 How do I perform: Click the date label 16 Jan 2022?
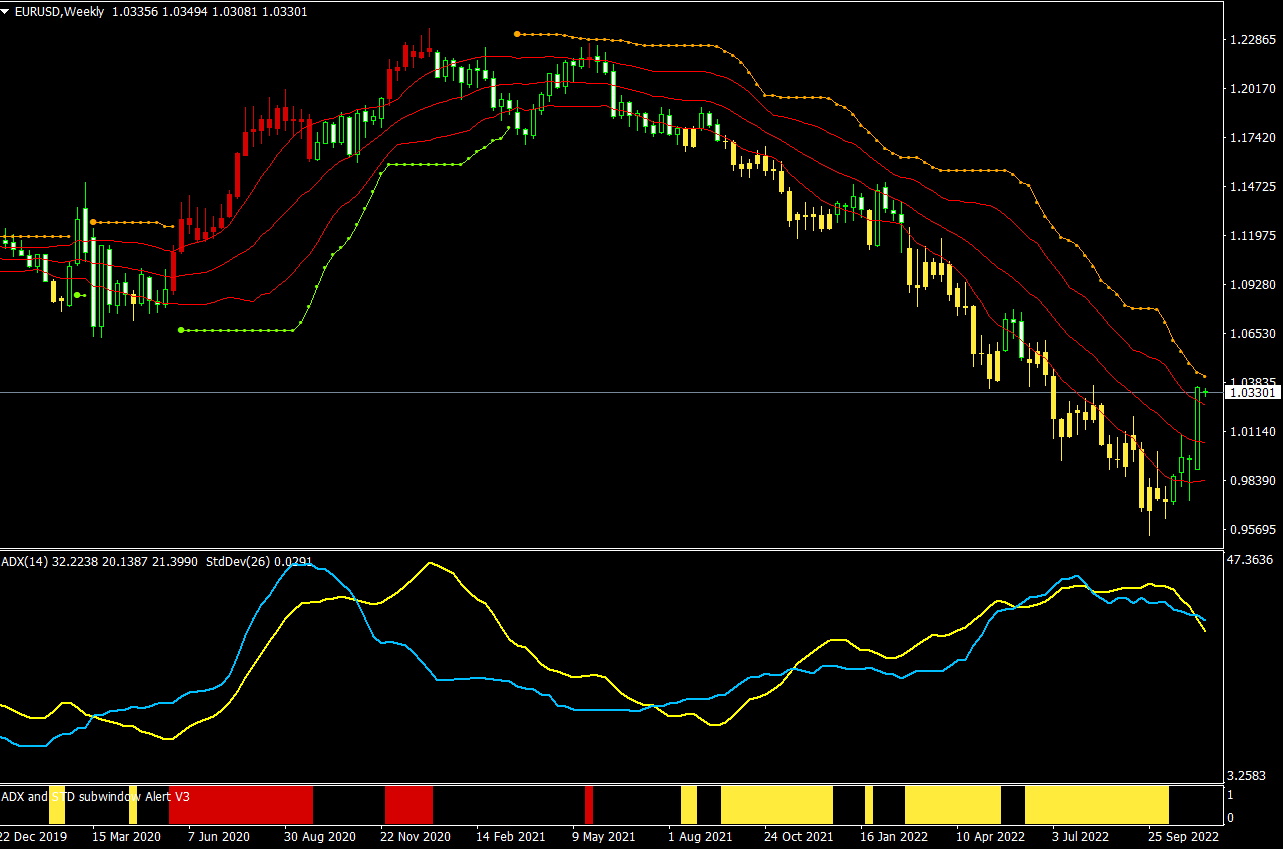[894, 836]
